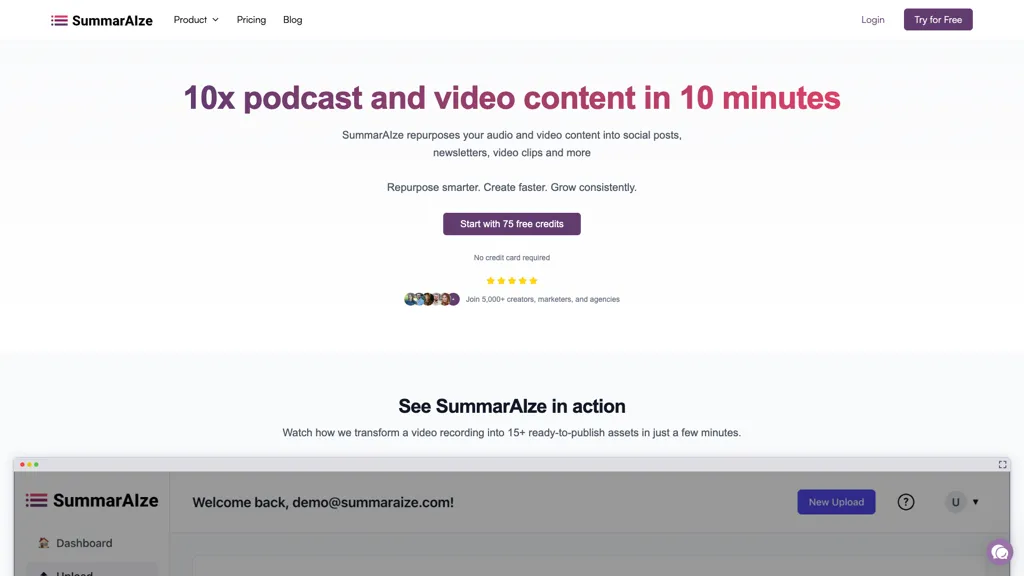Click the New Upload button

click(x=836, y=501)
